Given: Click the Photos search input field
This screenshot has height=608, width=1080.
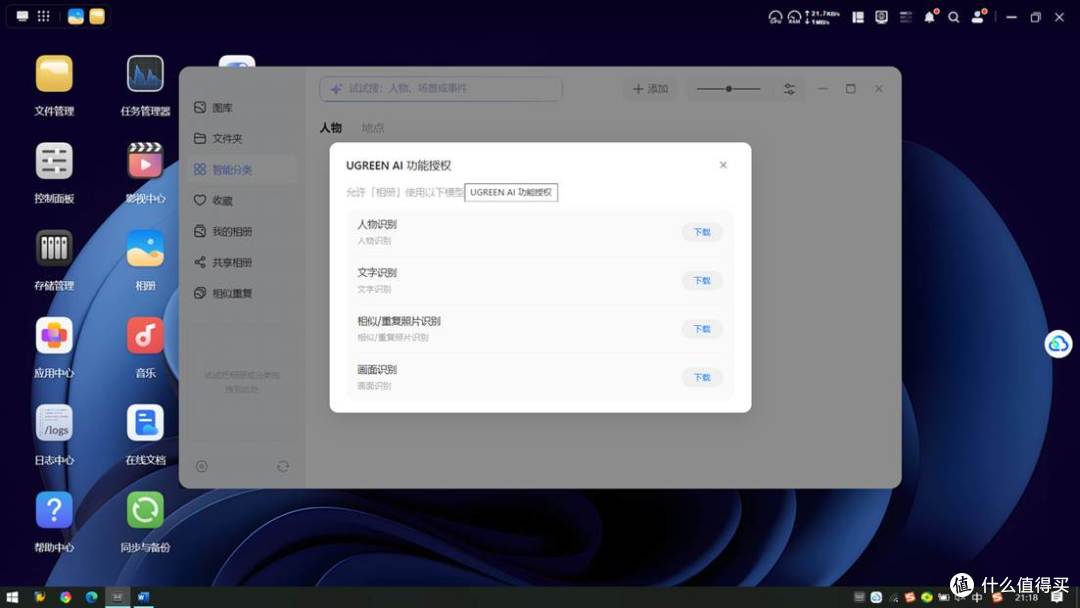Looking at the screenshot, I should (x=441, y=89).
